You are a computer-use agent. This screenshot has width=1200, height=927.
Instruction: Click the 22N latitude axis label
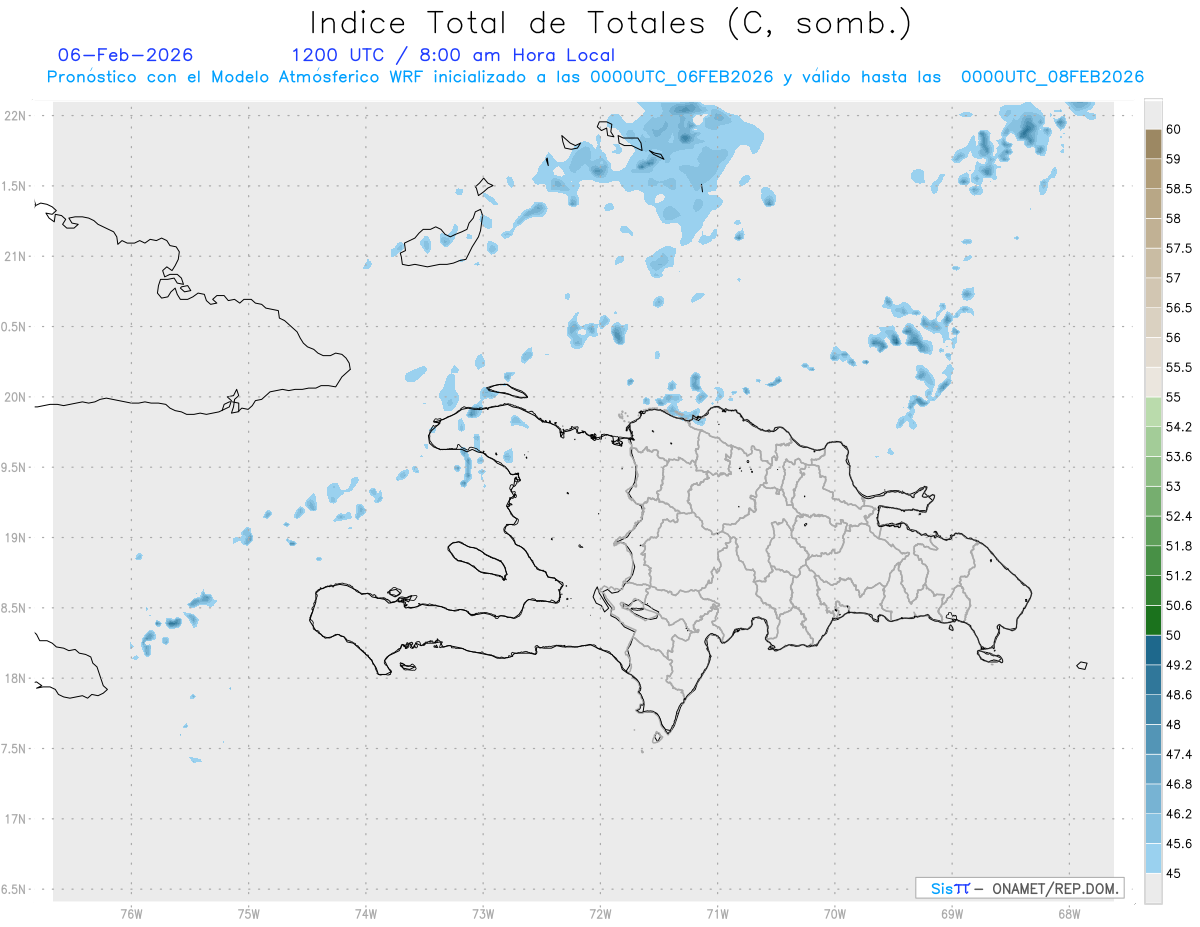point(16,116)
